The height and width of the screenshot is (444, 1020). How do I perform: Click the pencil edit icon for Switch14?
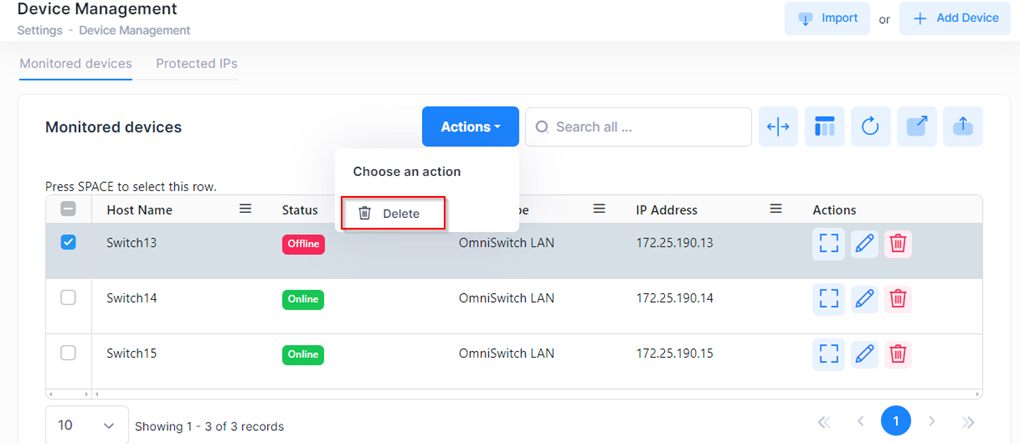coord(864,298)
